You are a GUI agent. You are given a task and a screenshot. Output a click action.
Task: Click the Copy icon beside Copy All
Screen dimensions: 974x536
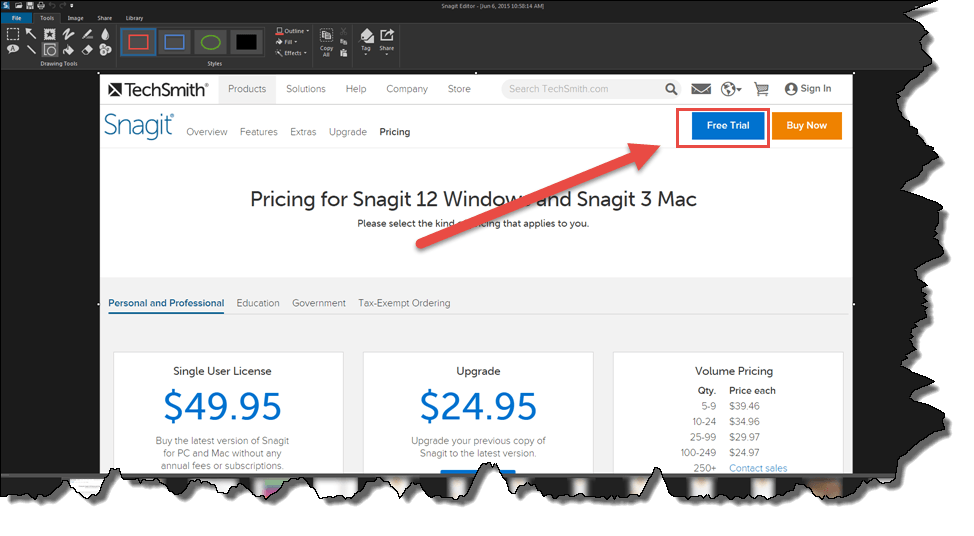[344, 42]
